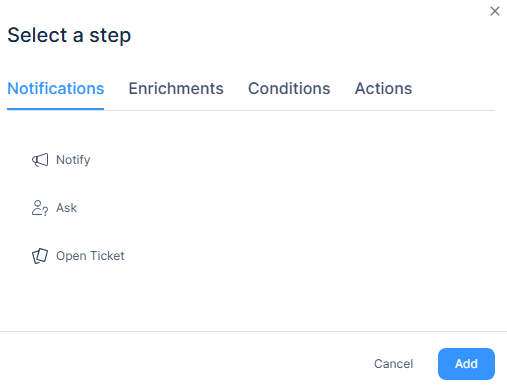Screen dimensions: 507x392
Task: Click the blue underline beneath Notifications
Action: pyautogui.click(x=56, y=109)
